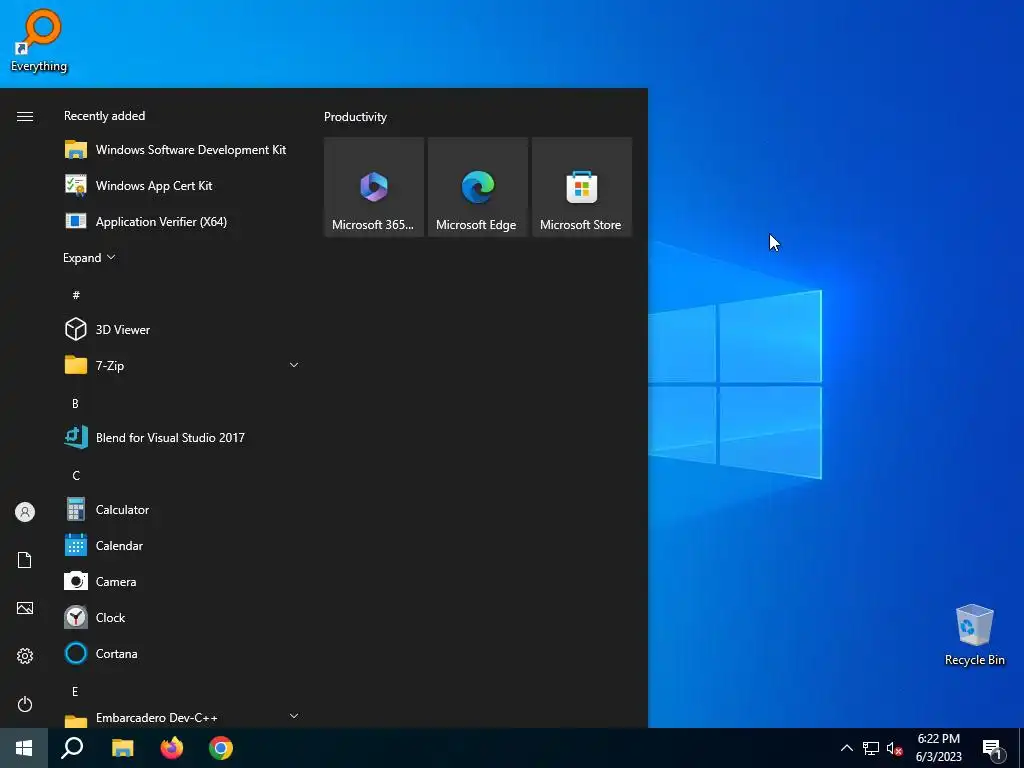Open the Calendar app
This screenshot has width=1024, height=768.
tap(182, 545)
